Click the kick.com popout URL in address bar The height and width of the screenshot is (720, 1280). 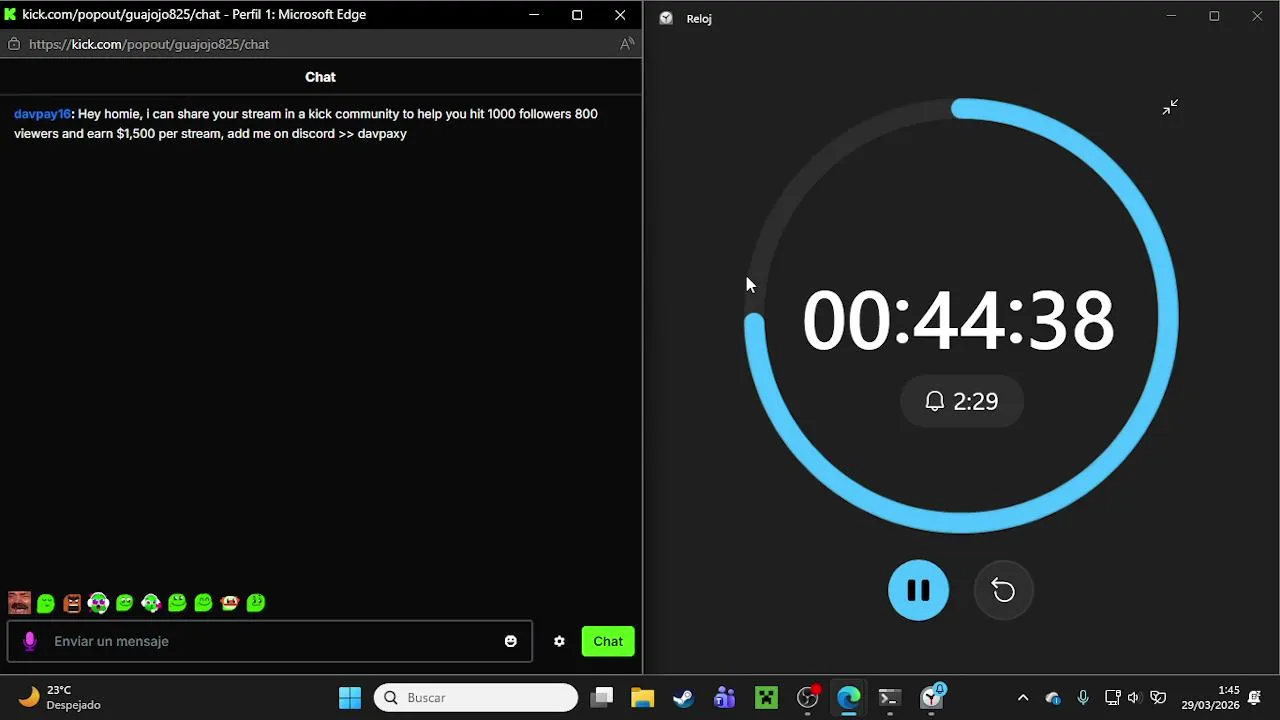149,44
